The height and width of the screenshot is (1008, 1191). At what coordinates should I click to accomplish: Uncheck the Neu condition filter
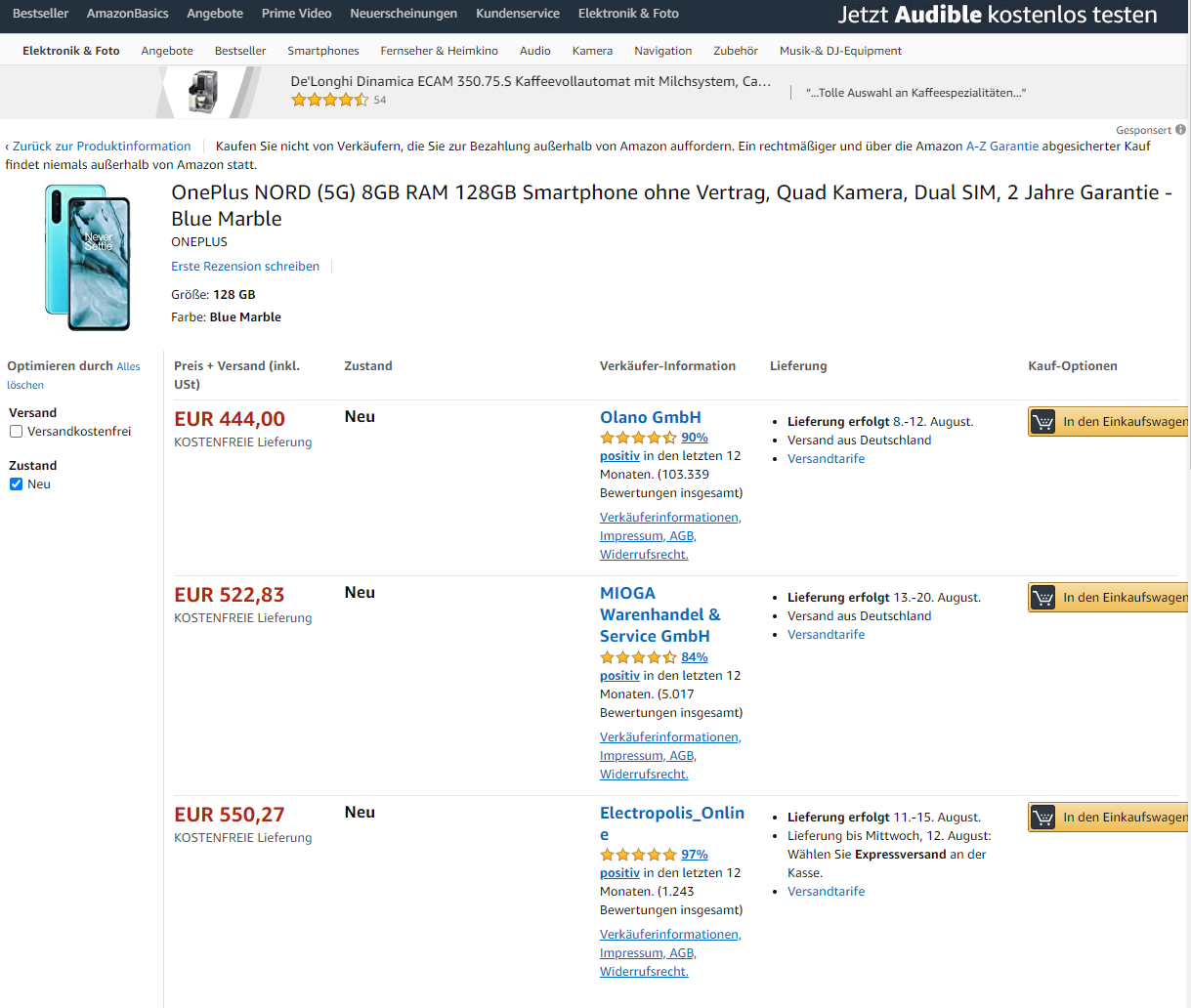16,484
